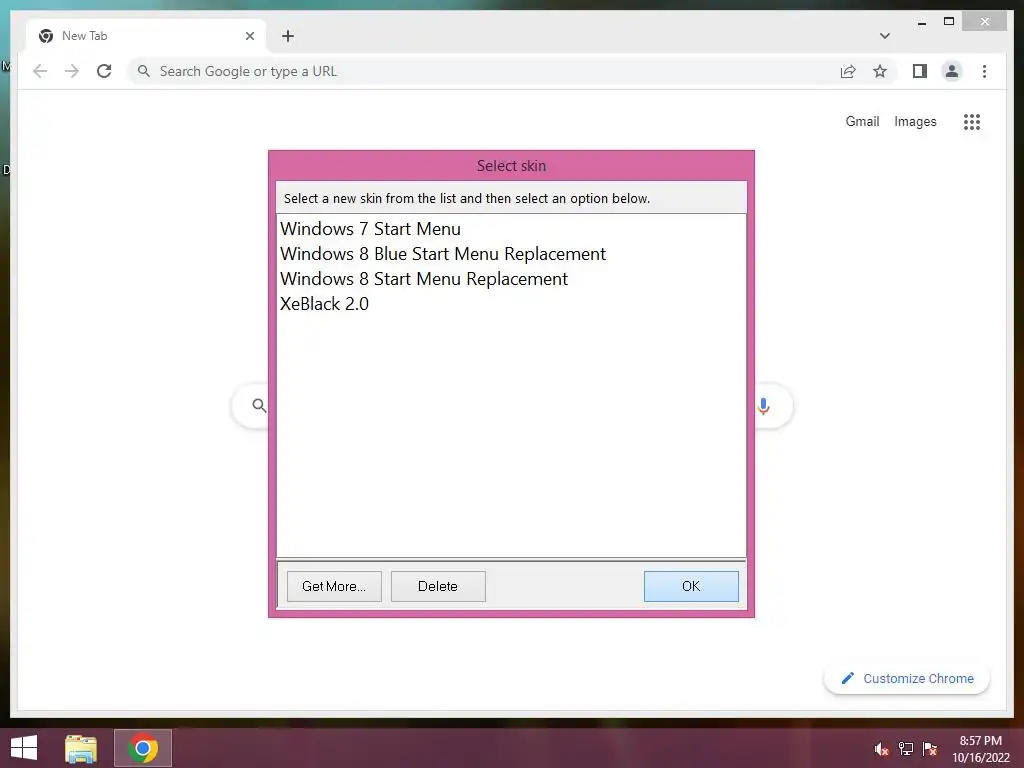Image resolution: width=1024 pixels, height=768 pixels.
Task: Click the Google search magnifier icon
Action: coord(259,406)
